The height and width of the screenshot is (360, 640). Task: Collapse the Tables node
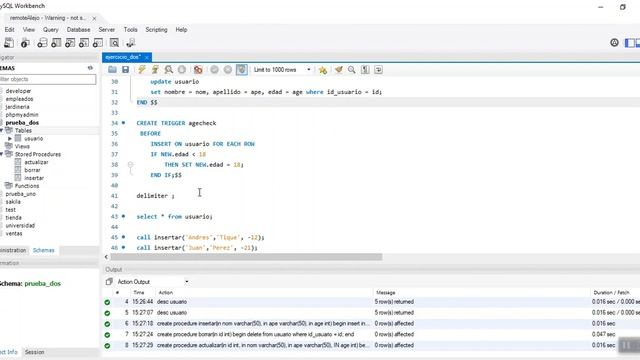(x=2, y=130)
